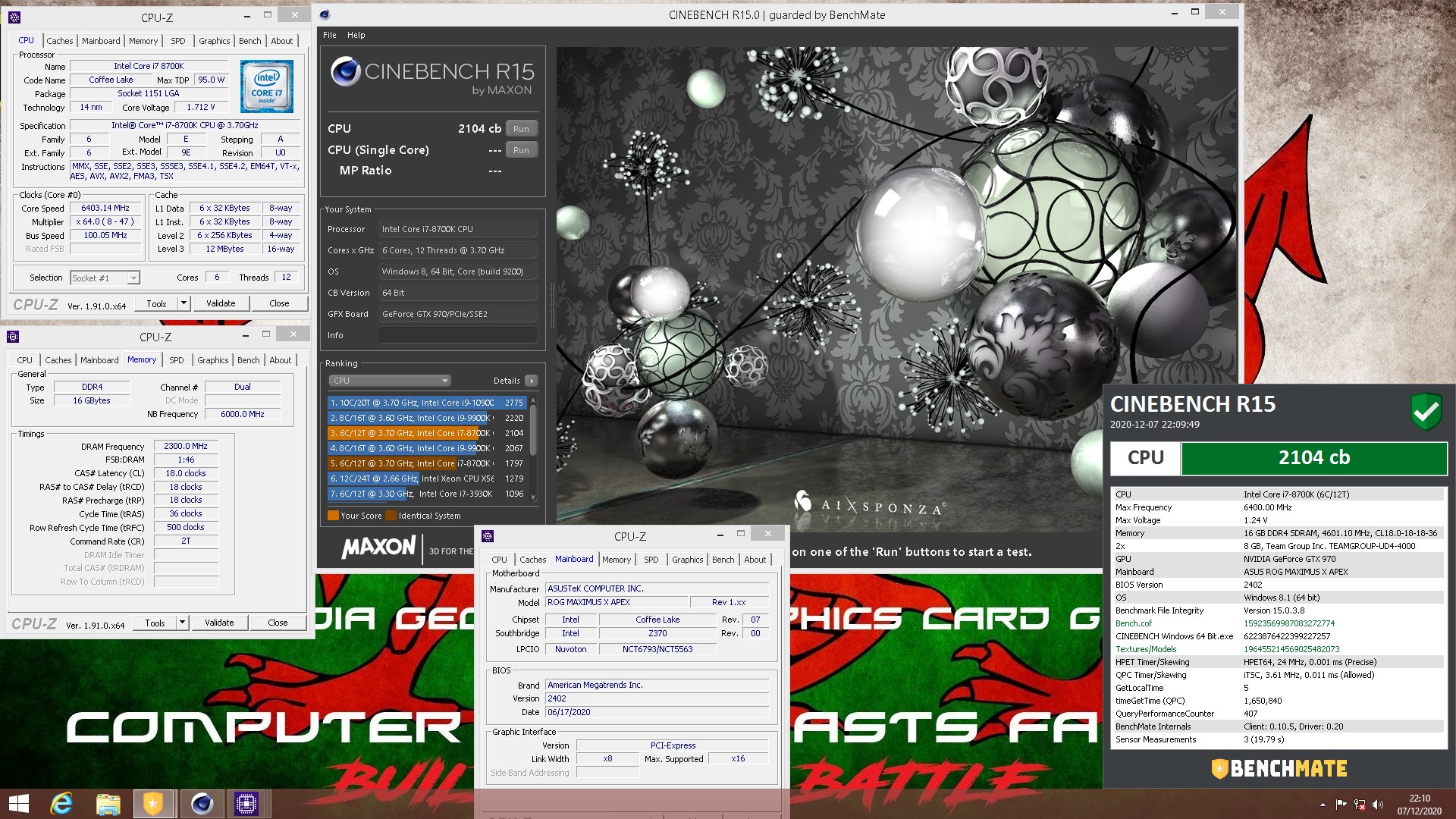Open About tab in top CPU-Z window

pos(281,41)
